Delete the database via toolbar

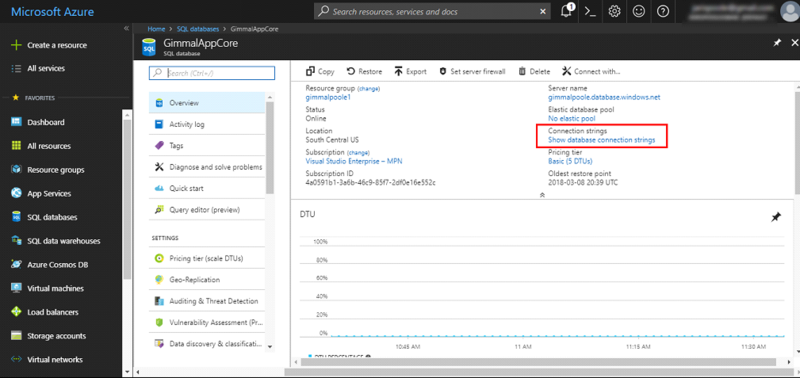534,71
